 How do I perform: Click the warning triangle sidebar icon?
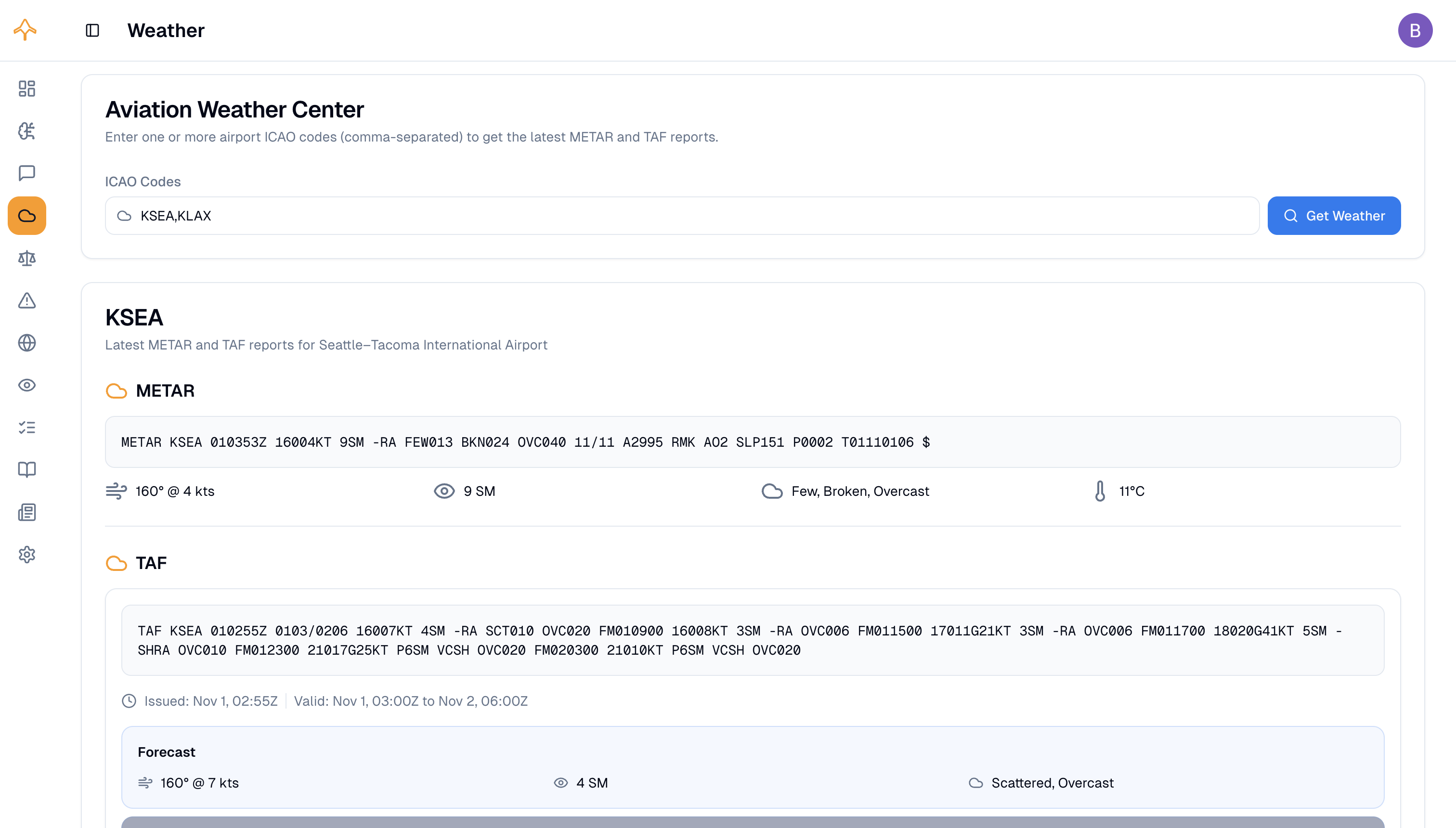pos(27,300)
